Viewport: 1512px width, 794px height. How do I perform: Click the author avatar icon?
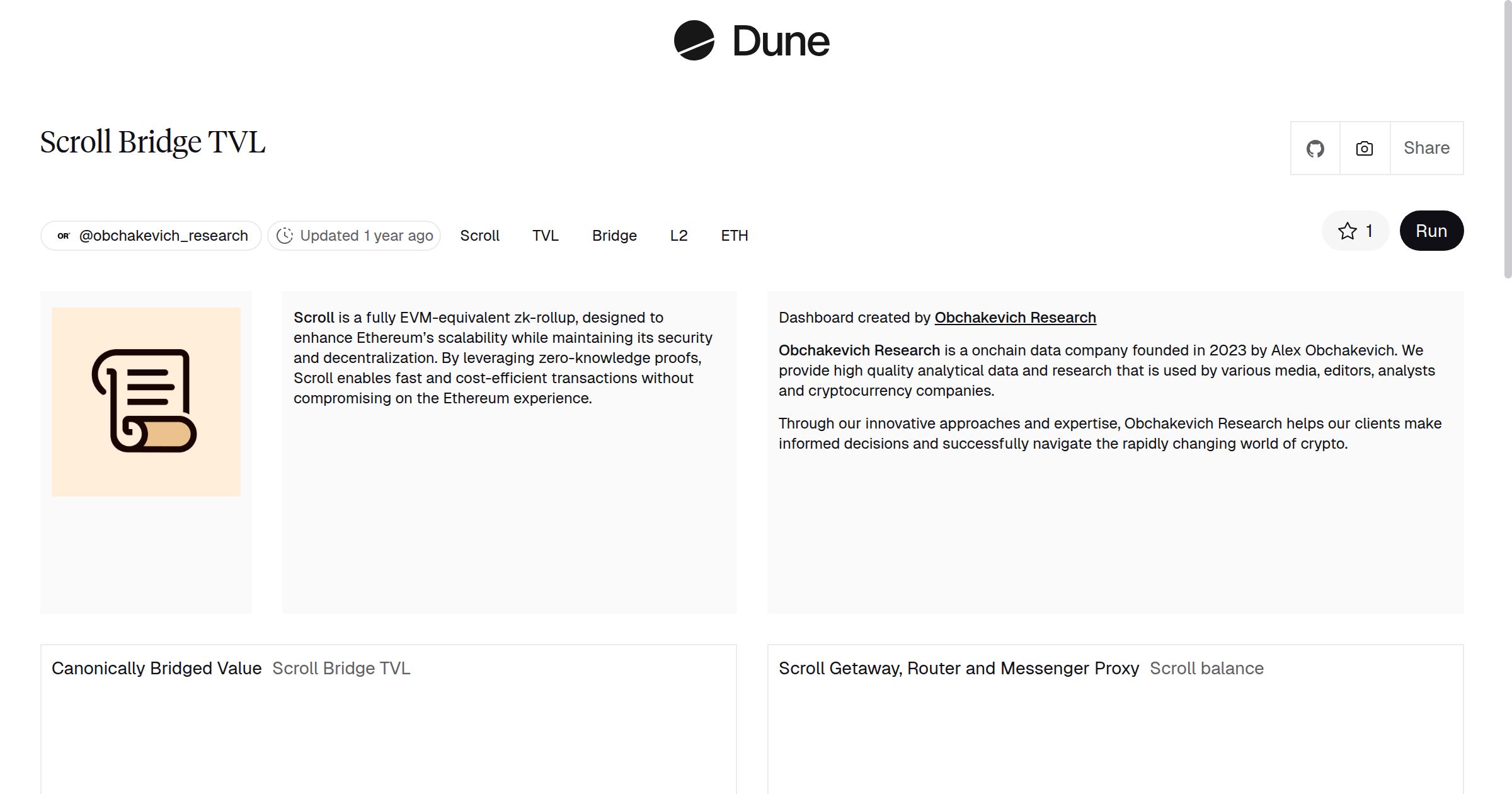point(64,236)
